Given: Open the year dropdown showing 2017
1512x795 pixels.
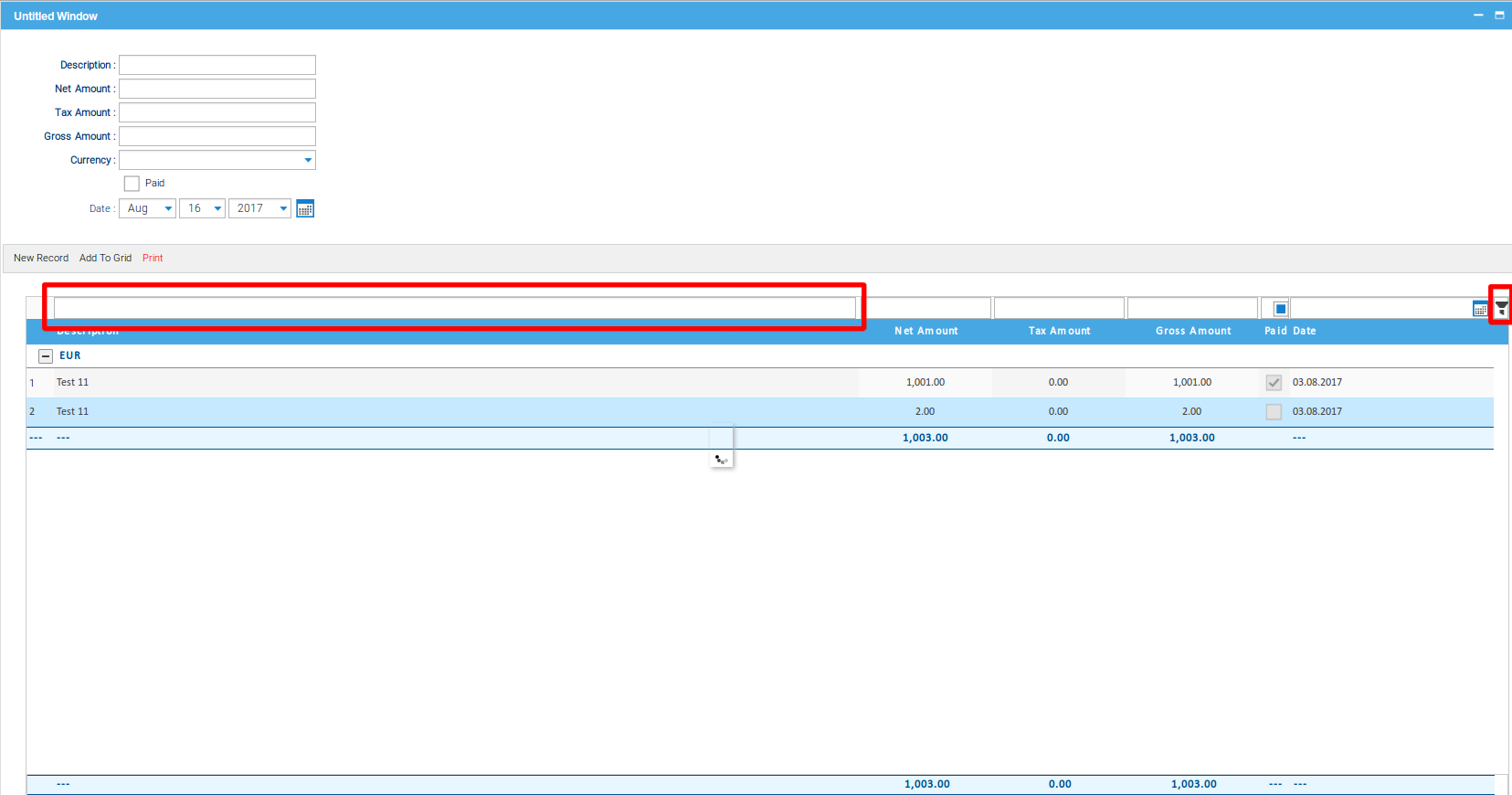Looking at the screenshot, I should click(259, 208).
